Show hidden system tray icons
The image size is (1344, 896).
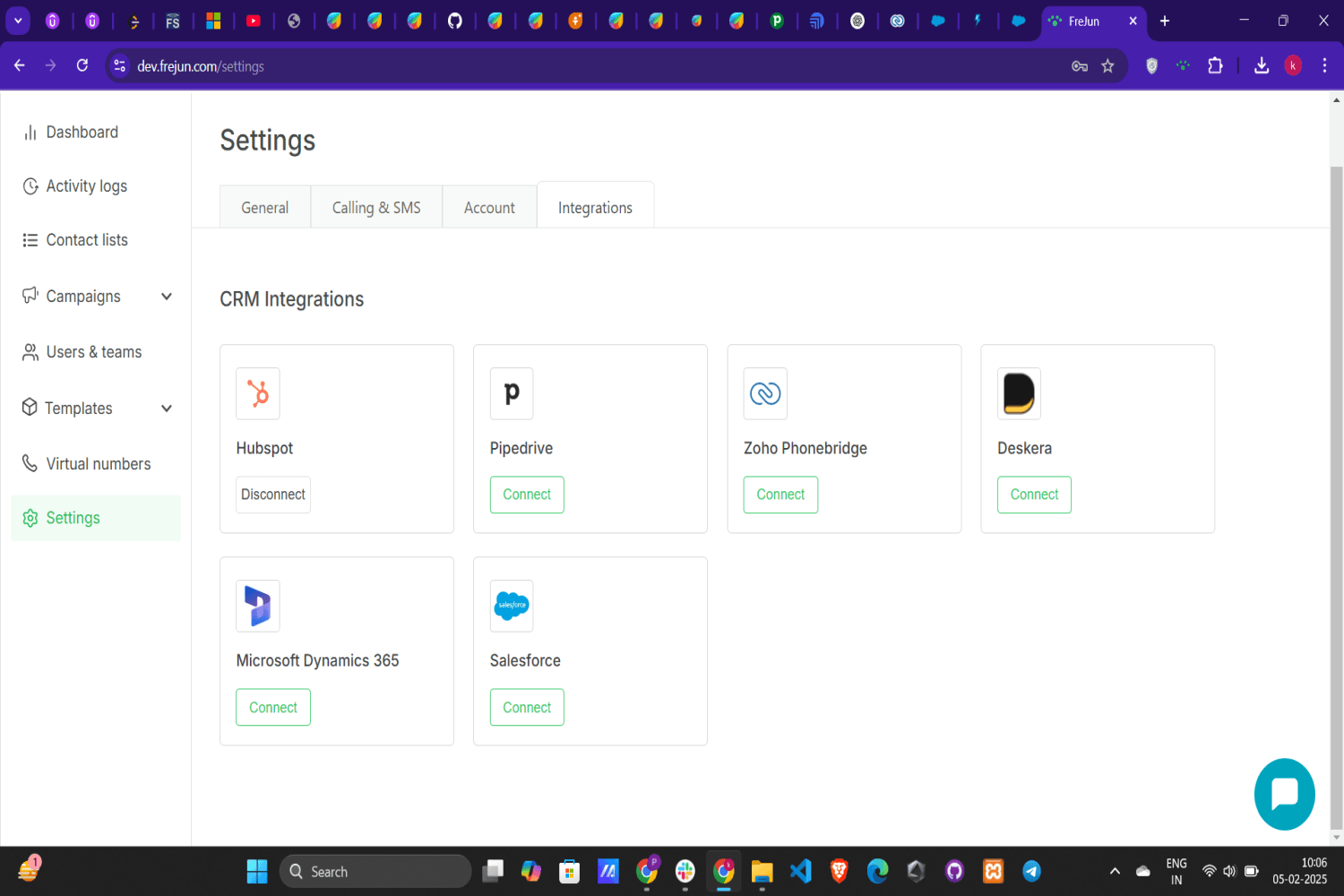1115,871
